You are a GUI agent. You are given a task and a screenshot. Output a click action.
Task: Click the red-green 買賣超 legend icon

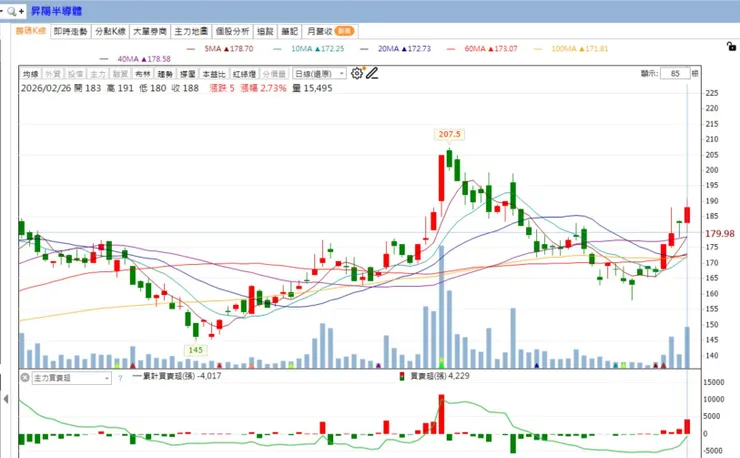pyautogui.click(x=402, y=376)
